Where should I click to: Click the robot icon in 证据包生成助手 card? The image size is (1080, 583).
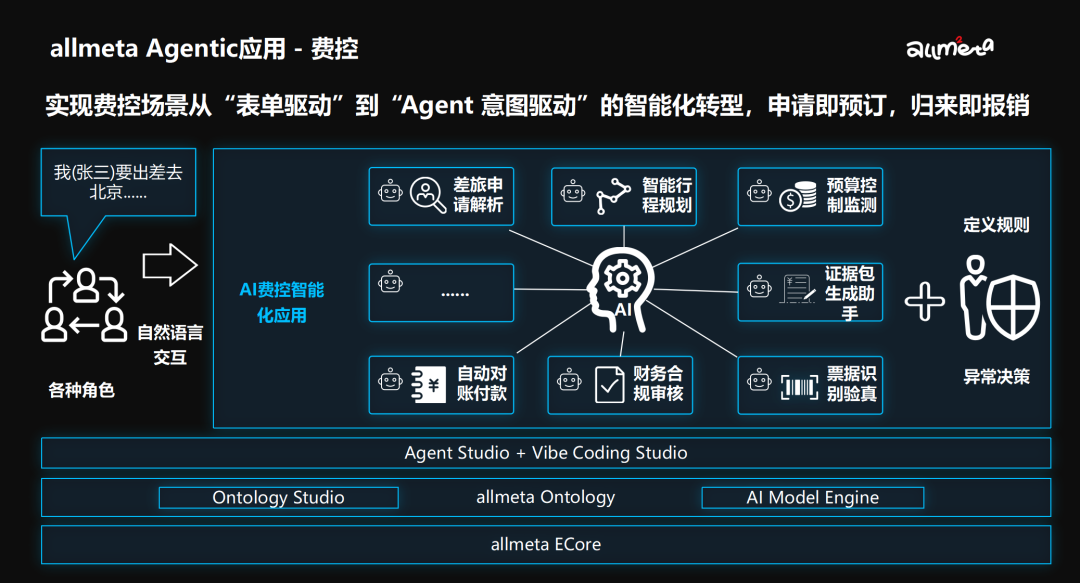click(x=759, y=286)
